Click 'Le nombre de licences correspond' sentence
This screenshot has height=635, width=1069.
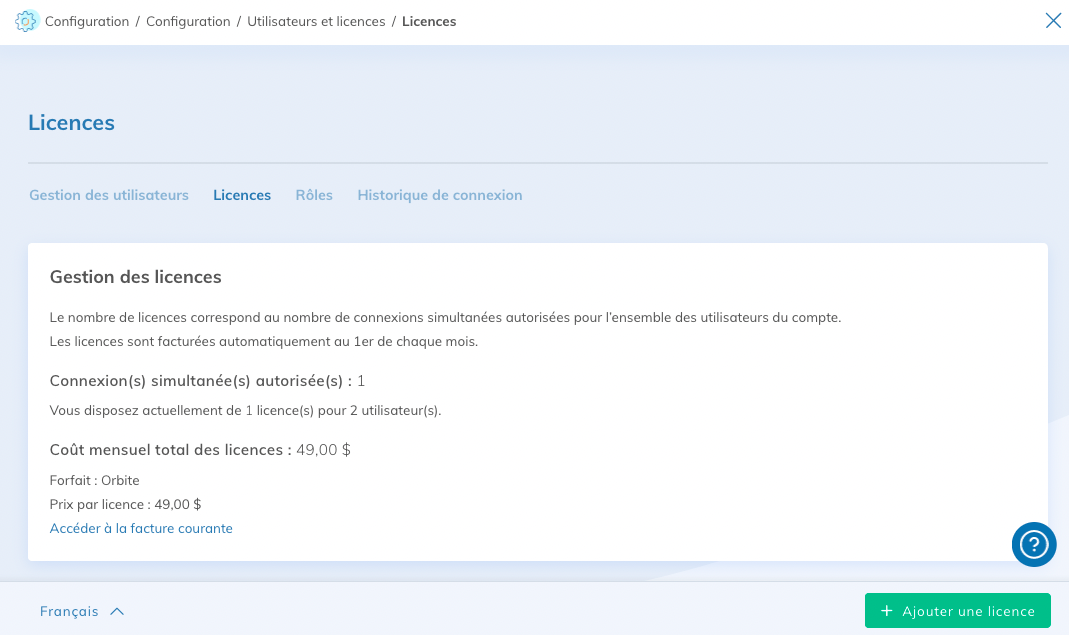click(x=445, y=318)
